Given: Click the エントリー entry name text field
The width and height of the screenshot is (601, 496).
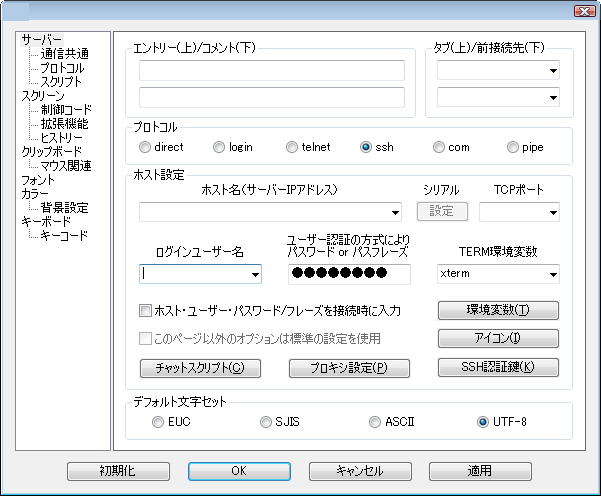Looking at the screenshot, I should 271,70.
